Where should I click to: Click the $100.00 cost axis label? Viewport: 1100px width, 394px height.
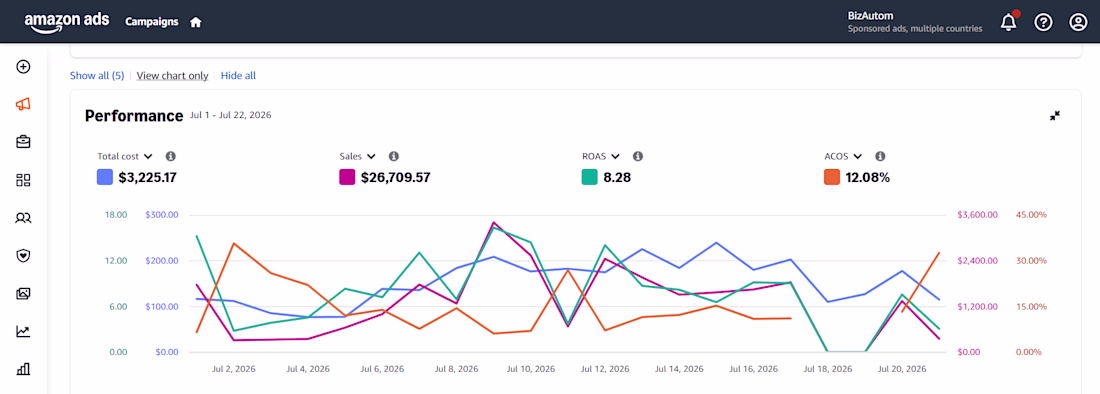click(161, 306)
